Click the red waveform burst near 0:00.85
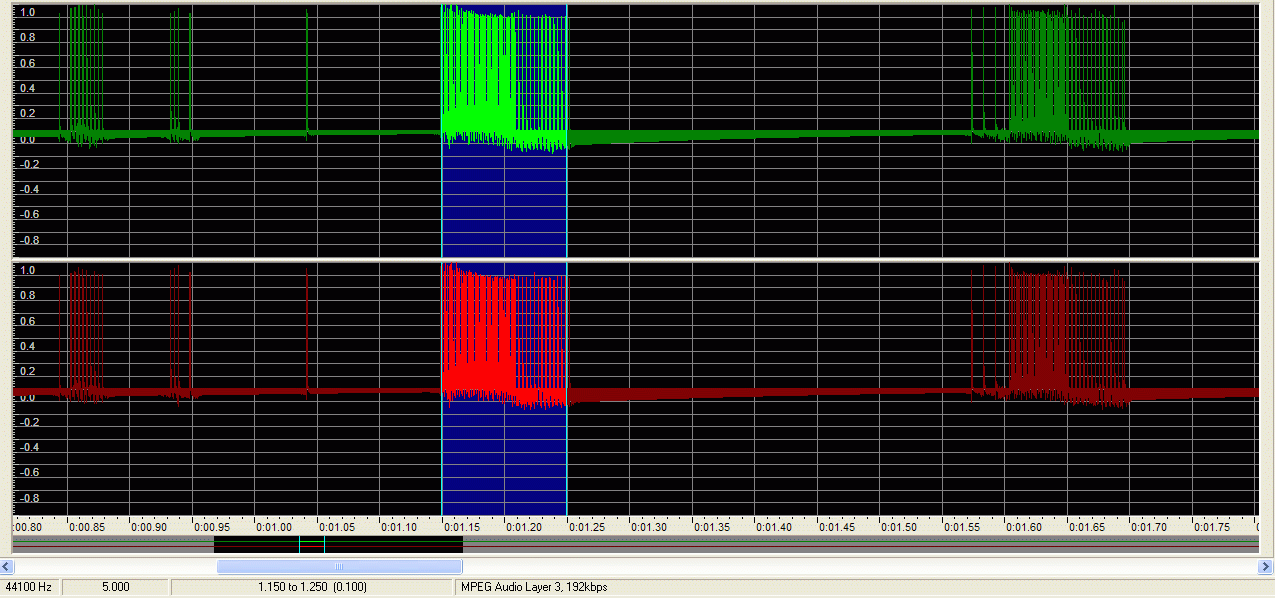 pos(87,330)
